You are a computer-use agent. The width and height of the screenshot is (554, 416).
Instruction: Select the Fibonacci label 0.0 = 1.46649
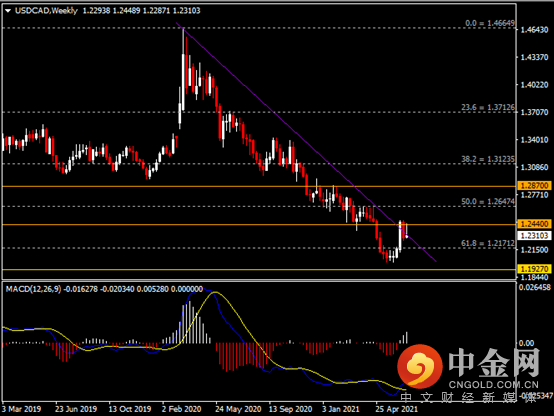point(490,23)
